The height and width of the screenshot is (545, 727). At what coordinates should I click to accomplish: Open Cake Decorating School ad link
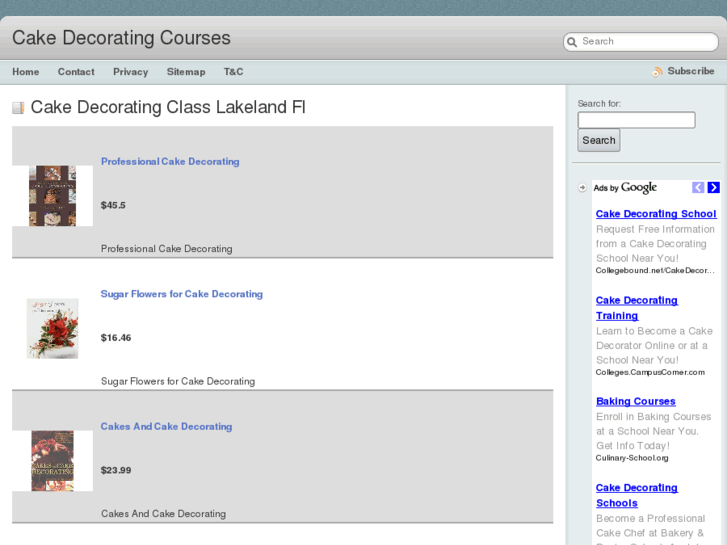point(656,214)
